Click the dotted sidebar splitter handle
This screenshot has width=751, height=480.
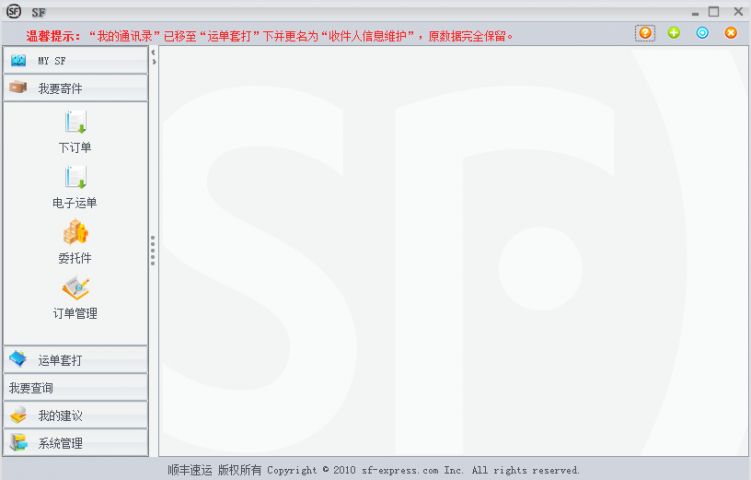pyautogui.click(x=153, y=250)
